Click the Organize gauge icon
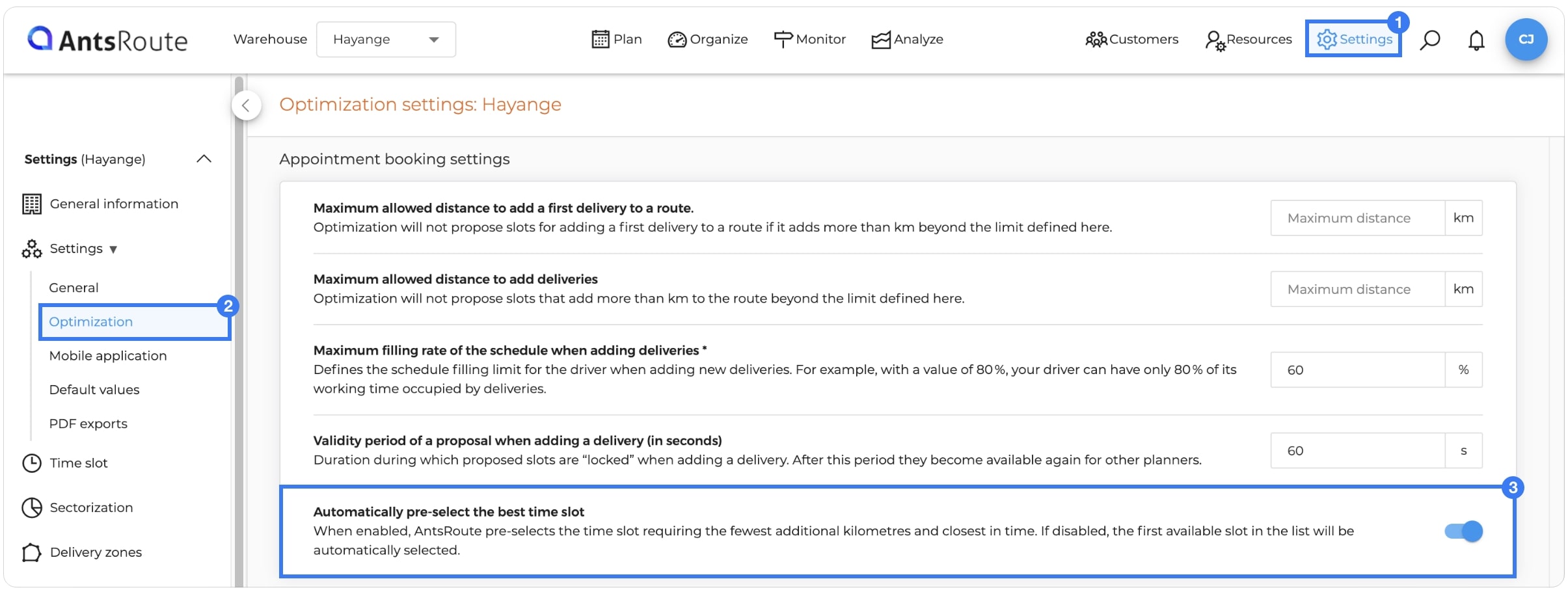Image resolution: width=1568 pixels, height=592 pixels. pyautogui.click(x=677, y=40)
